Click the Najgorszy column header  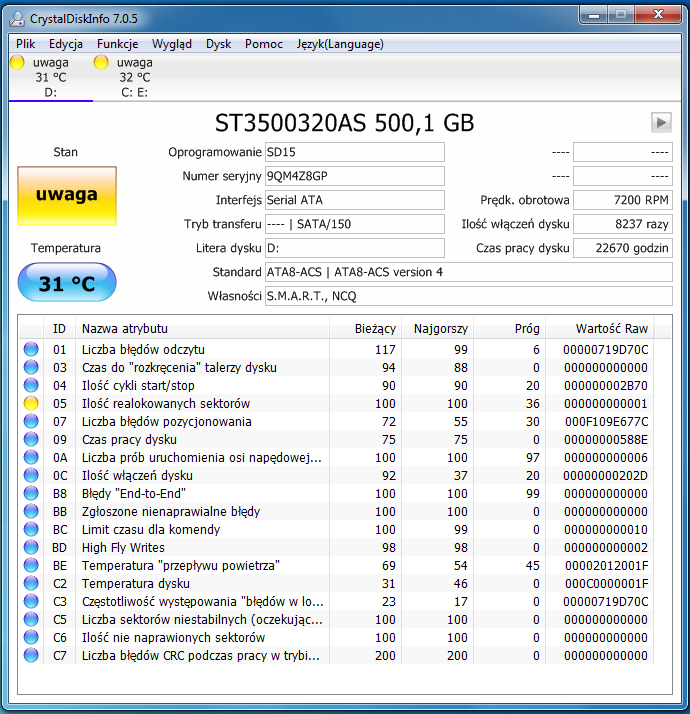tap(438, 328)
